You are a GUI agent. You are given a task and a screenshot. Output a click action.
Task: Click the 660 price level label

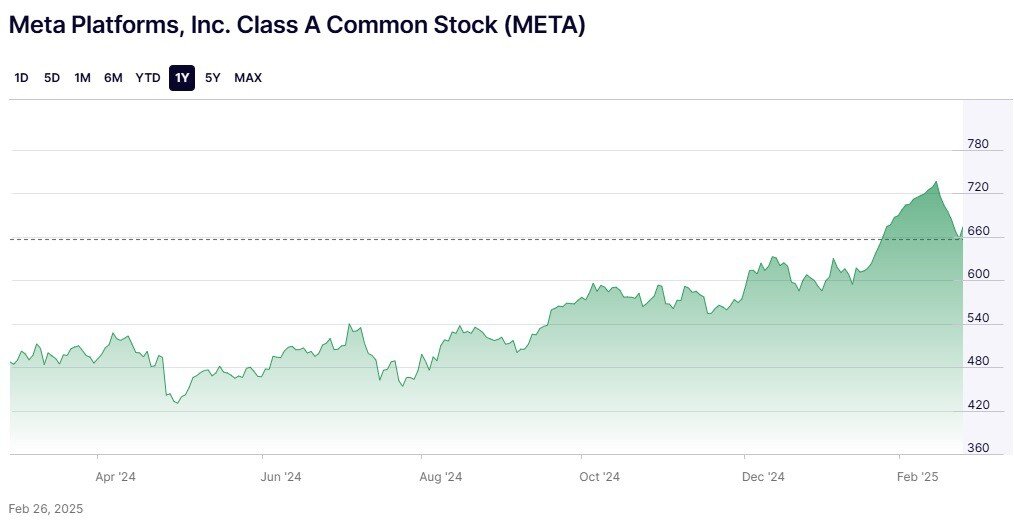[978, 231]
